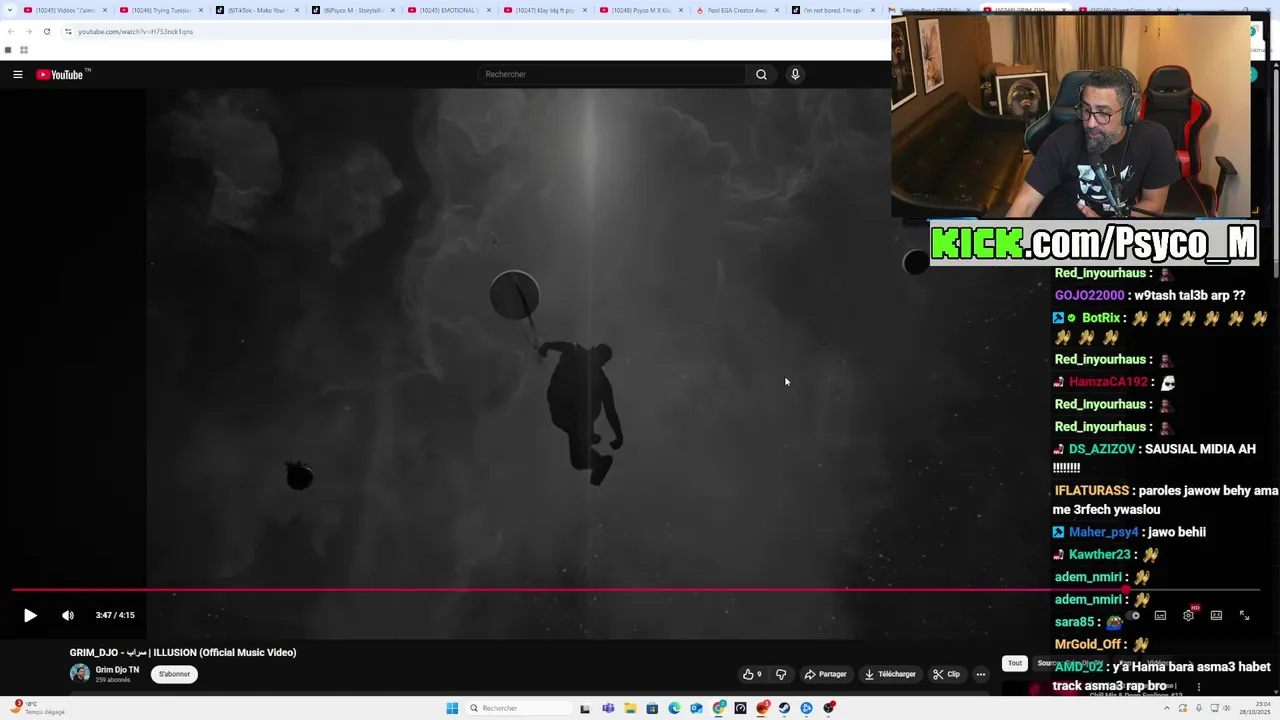Open Outlook from taskbar
1280x720 pixels.
click(696, 708)
